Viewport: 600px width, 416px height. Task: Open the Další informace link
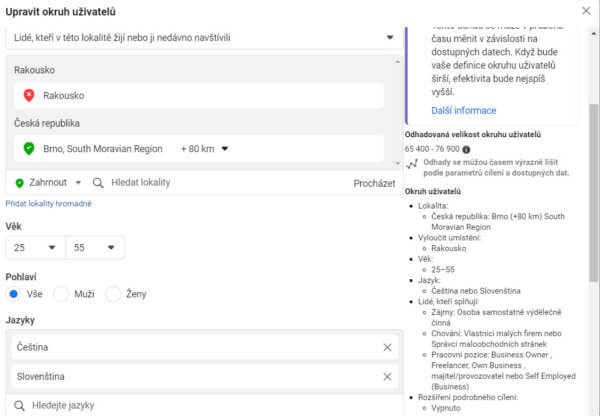click(463, 111)
